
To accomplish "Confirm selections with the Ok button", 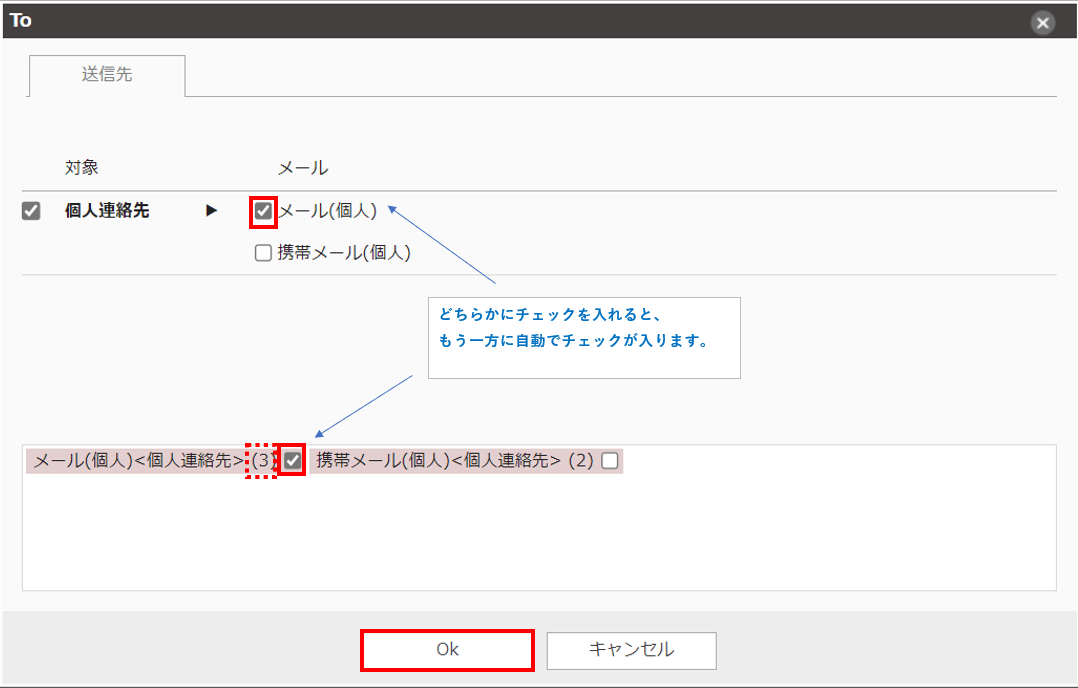I will click(447, 649).
